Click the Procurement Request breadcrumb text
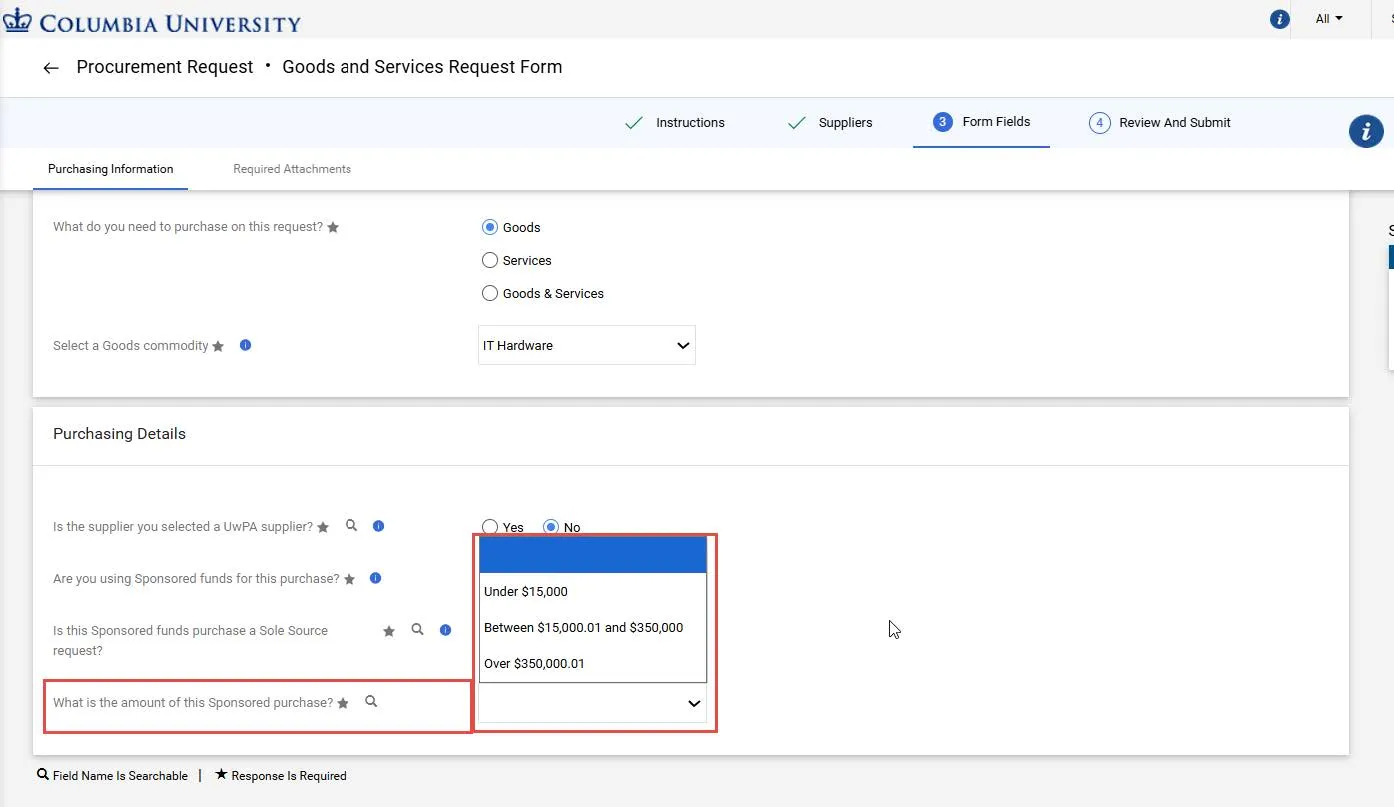Image resolution: width=1394 pixels, height=807 pixels. 165,67
